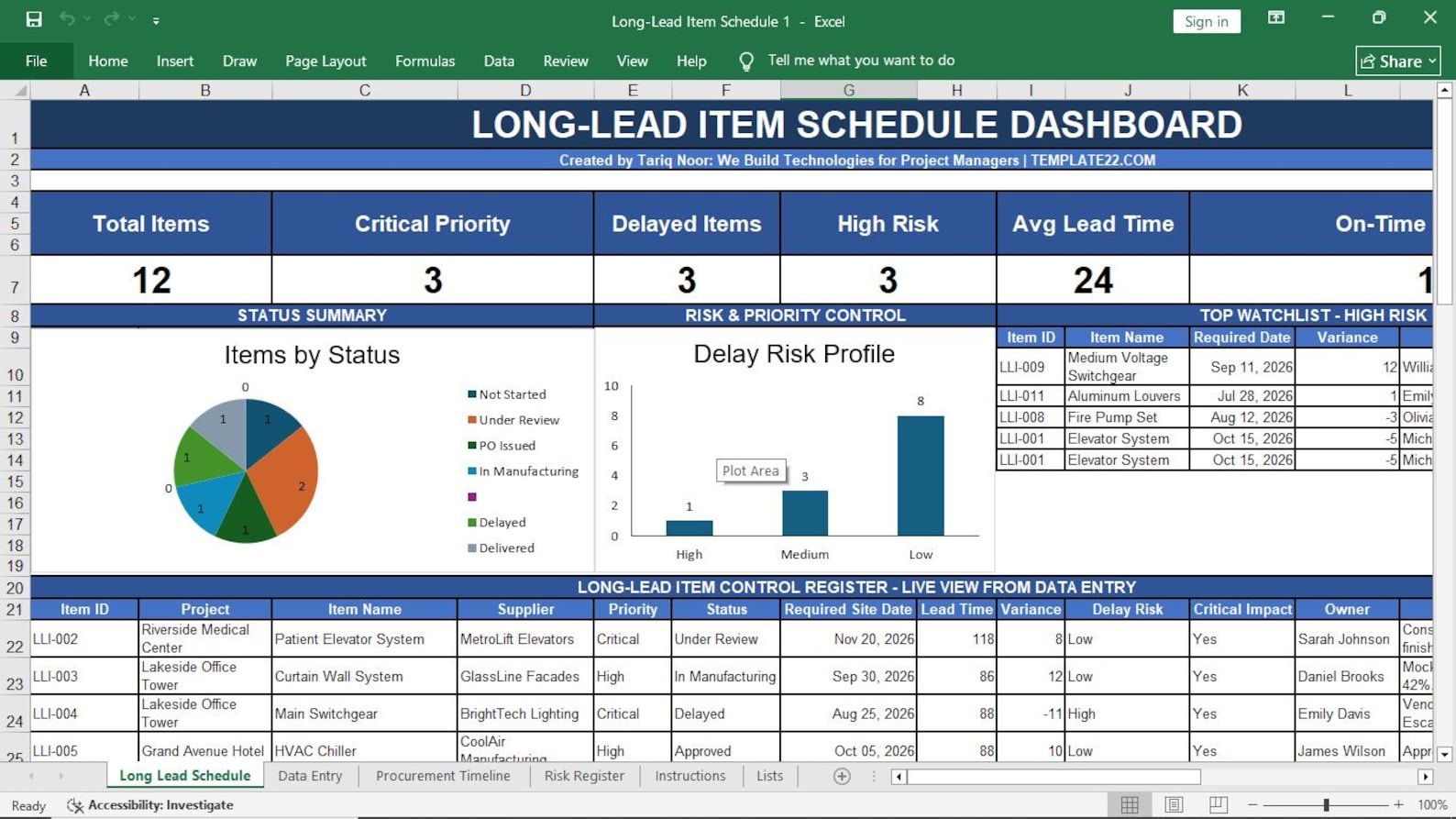Open the Home ribbon tab
The image size is (1456, 819).
(x=108, y=61)
